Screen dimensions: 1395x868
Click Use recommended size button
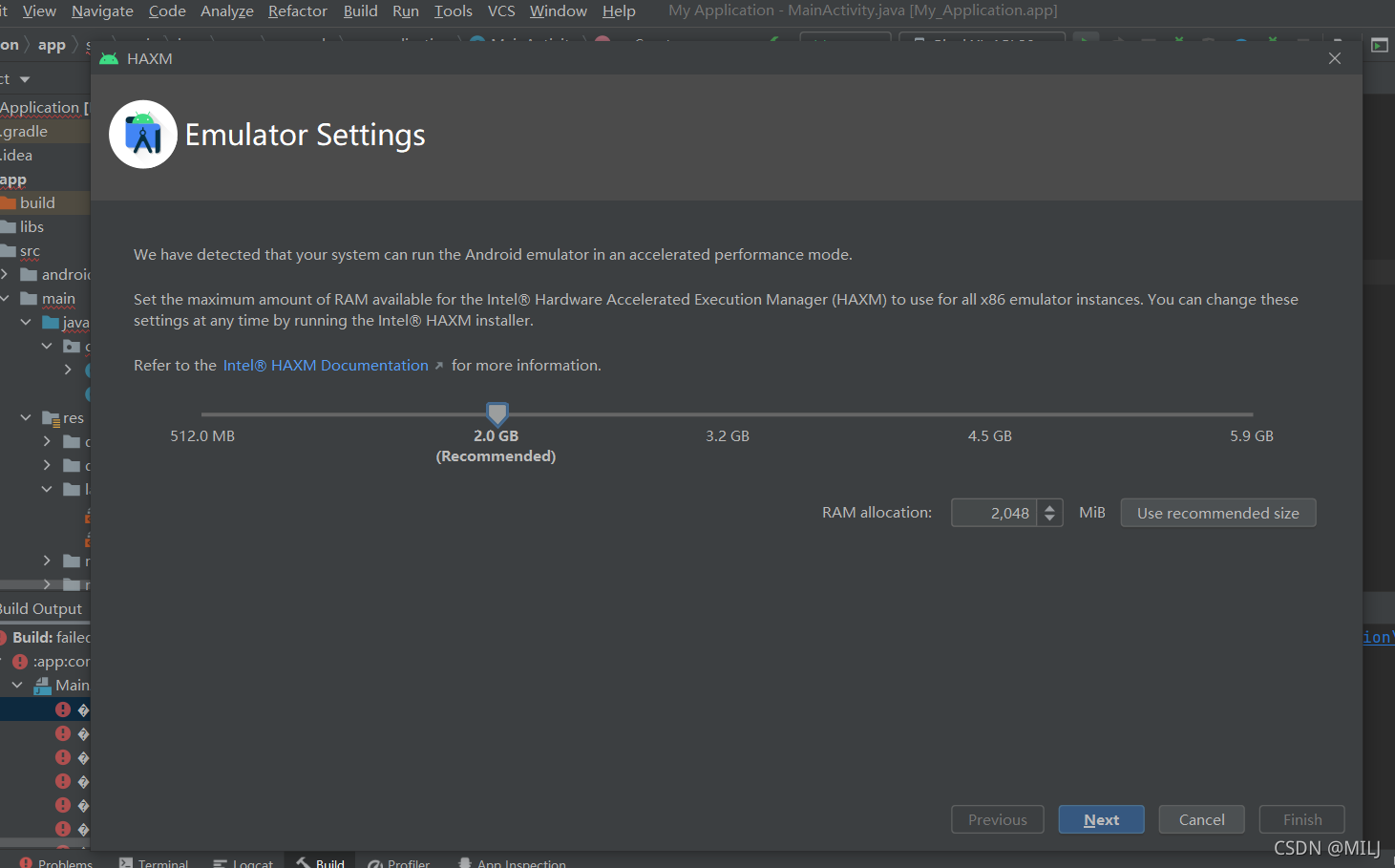(x=1218, y=513)
